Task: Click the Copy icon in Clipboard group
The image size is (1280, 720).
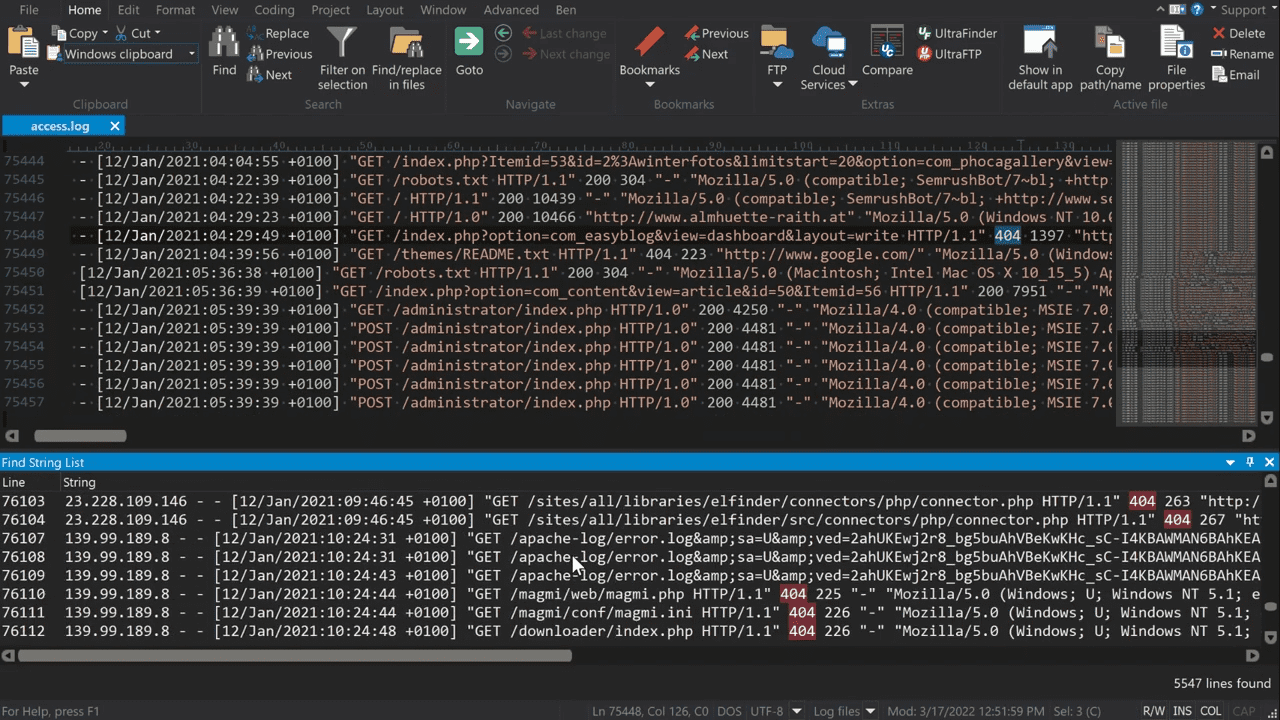Action: (60, 33)
